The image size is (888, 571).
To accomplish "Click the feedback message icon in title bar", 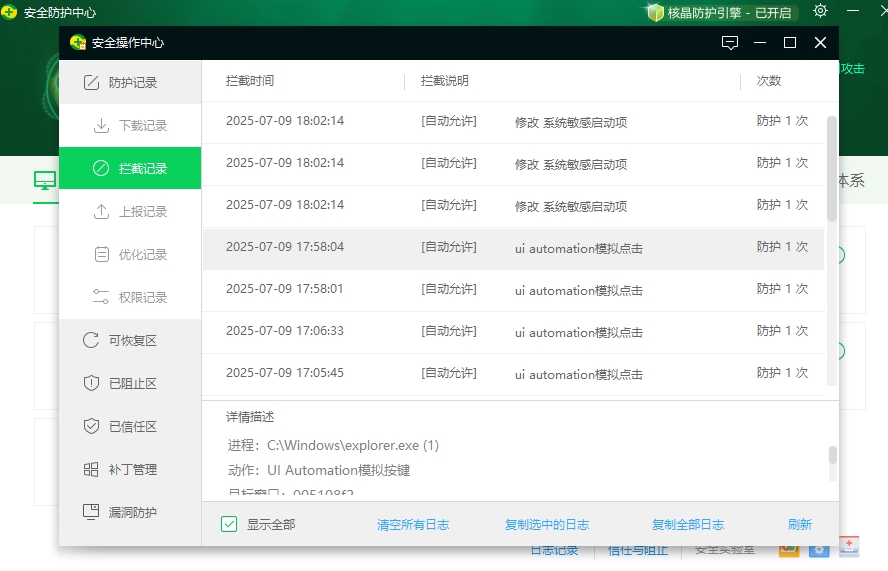I will (x=730, y=43).
